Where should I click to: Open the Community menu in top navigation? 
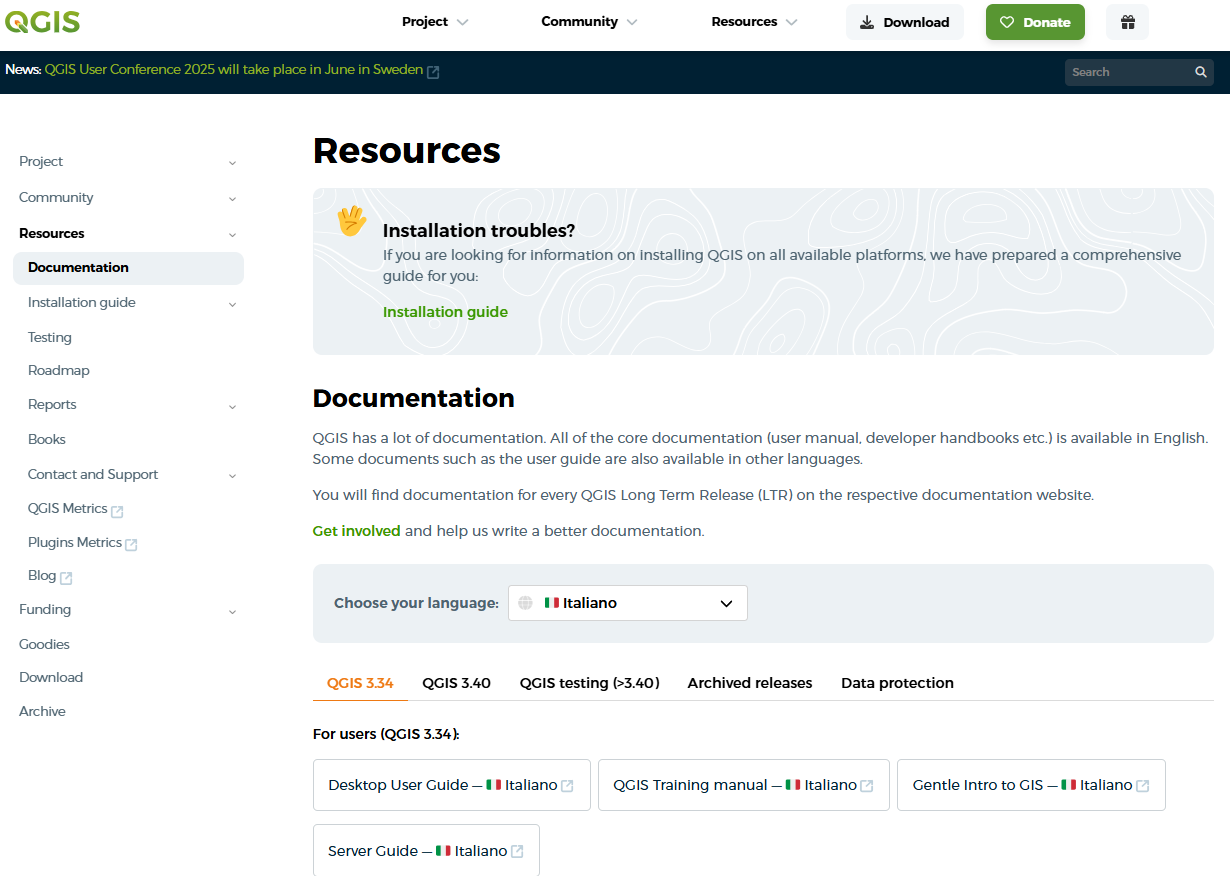(x=589, y=22)
